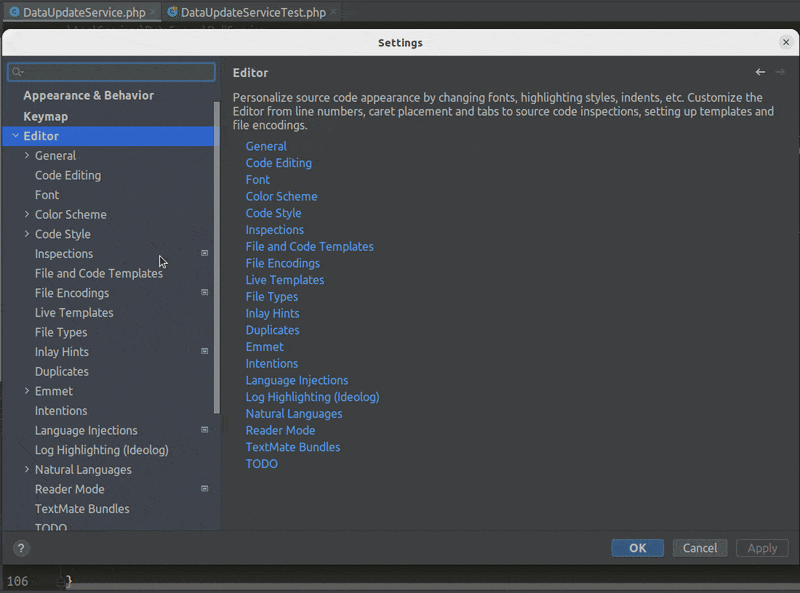This screenshot has height=593, width=800.
Task: Expand the General tree node
Action: point(27,155)
